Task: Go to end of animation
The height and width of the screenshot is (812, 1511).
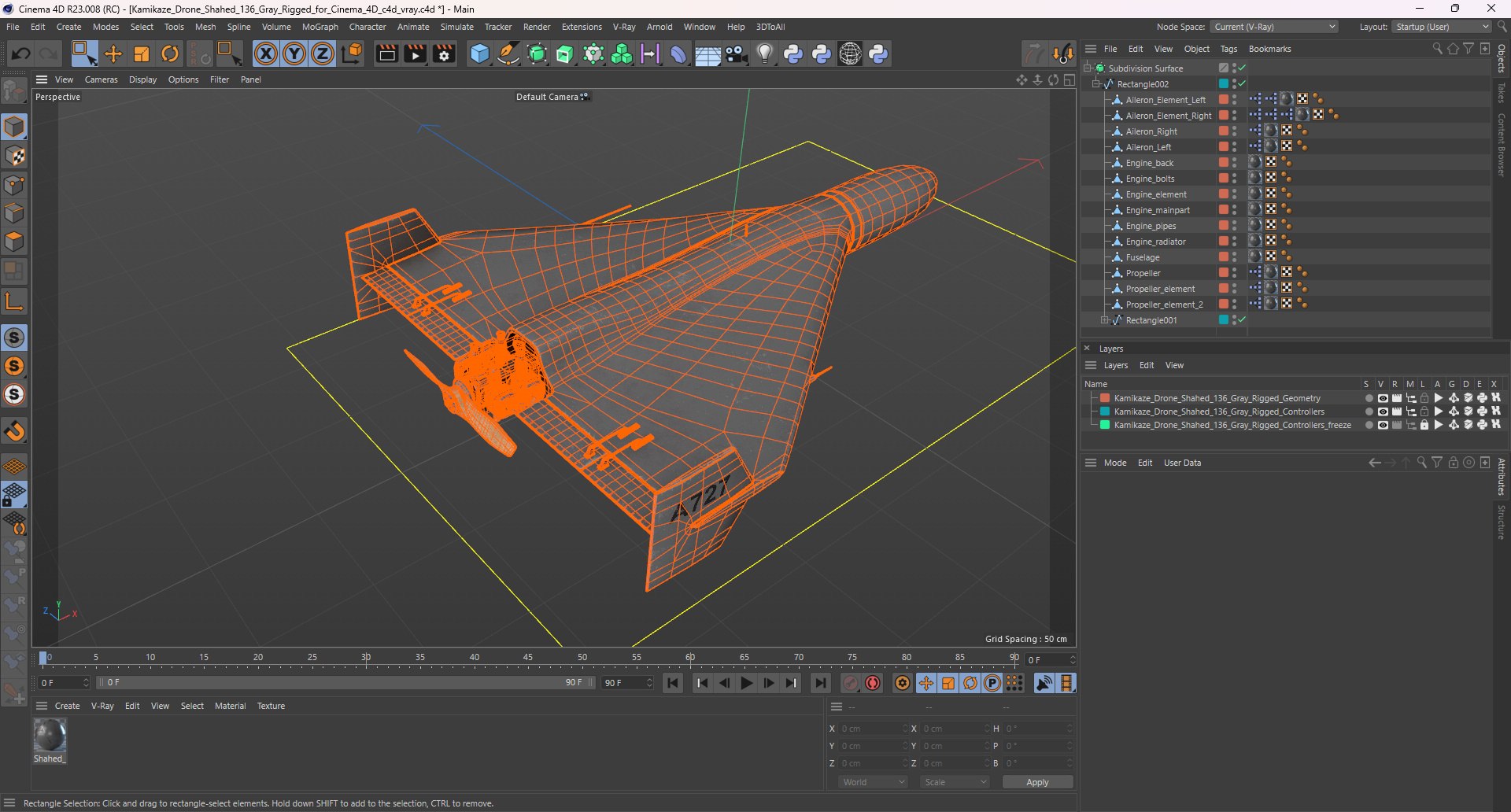Action: (x=820, y=683)
